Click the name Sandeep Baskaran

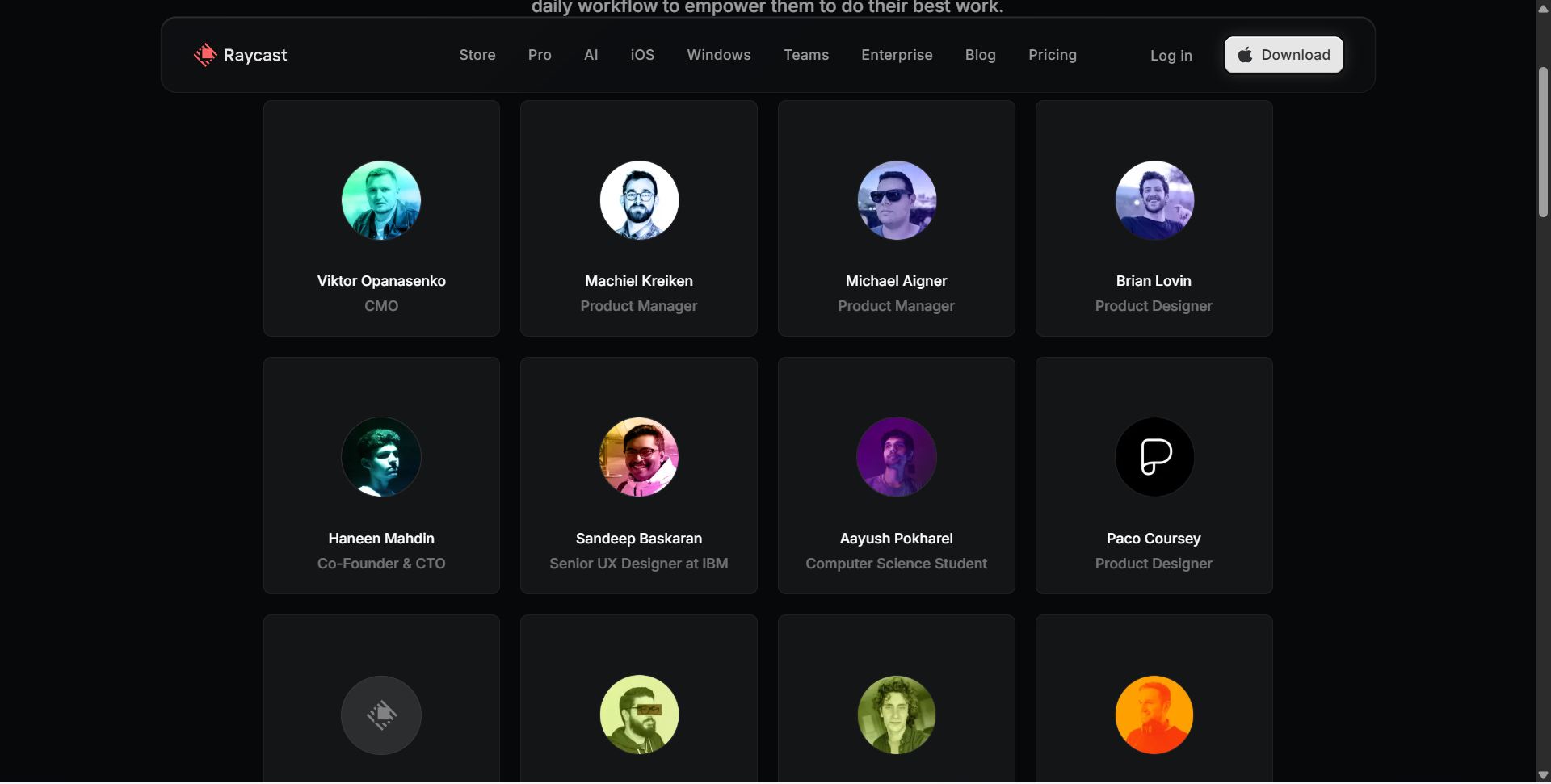[639, 539]
